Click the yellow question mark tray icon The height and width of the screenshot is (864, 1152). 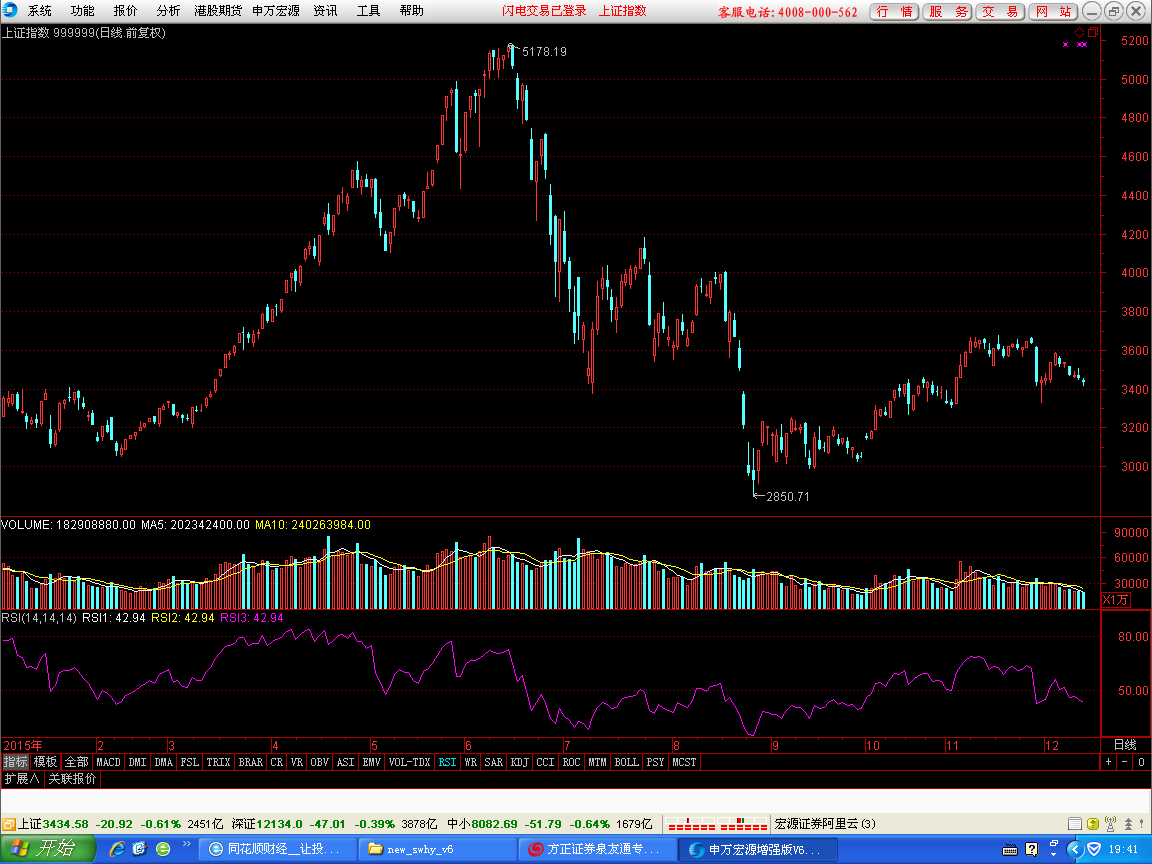click(x=1032, y=849)
